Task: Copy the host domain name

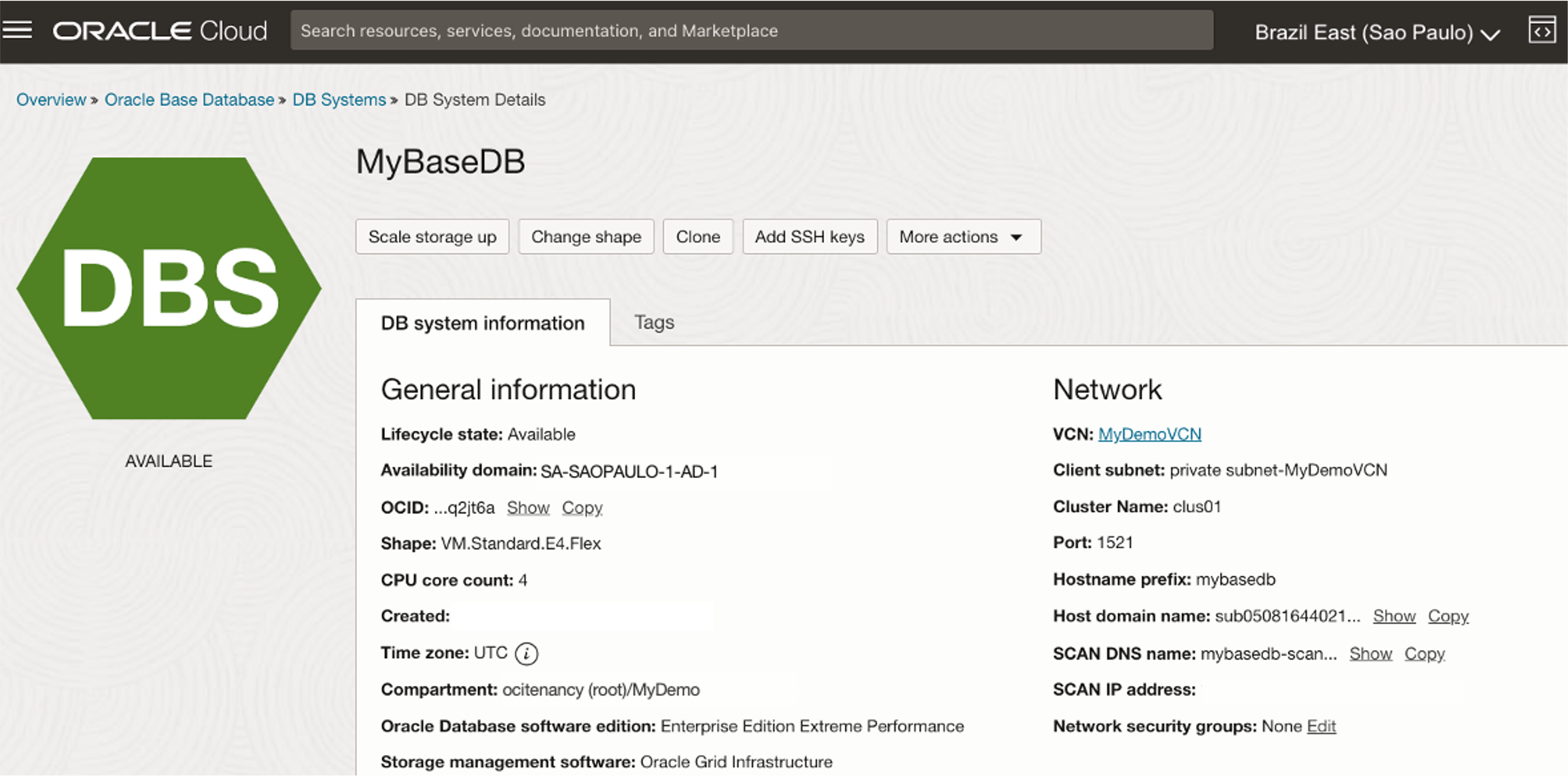Action: point(1448,616)
